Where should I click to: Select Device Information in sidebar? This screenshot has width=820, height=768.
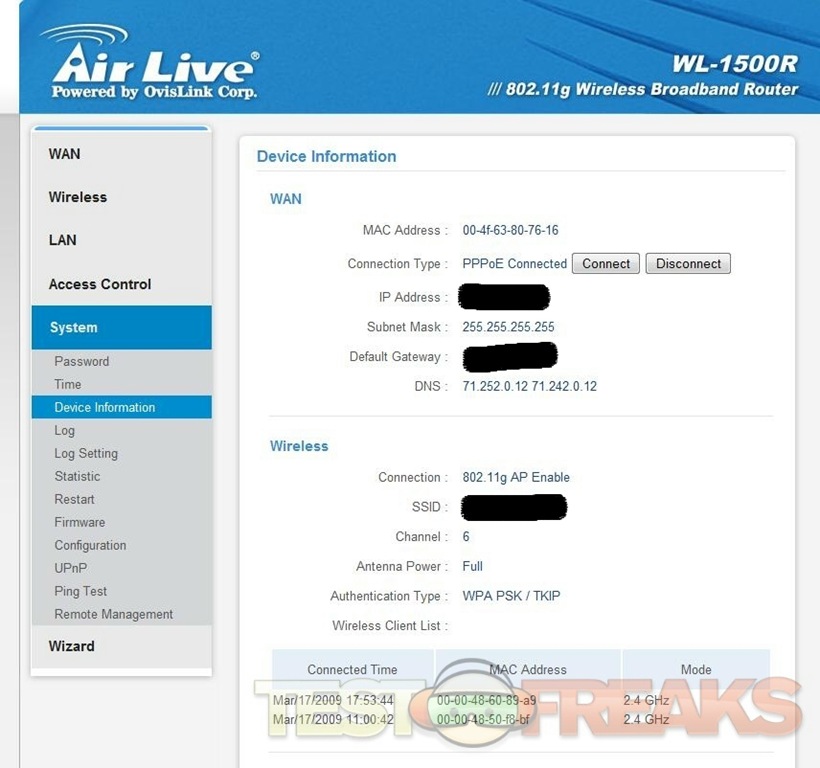(105, 407)
